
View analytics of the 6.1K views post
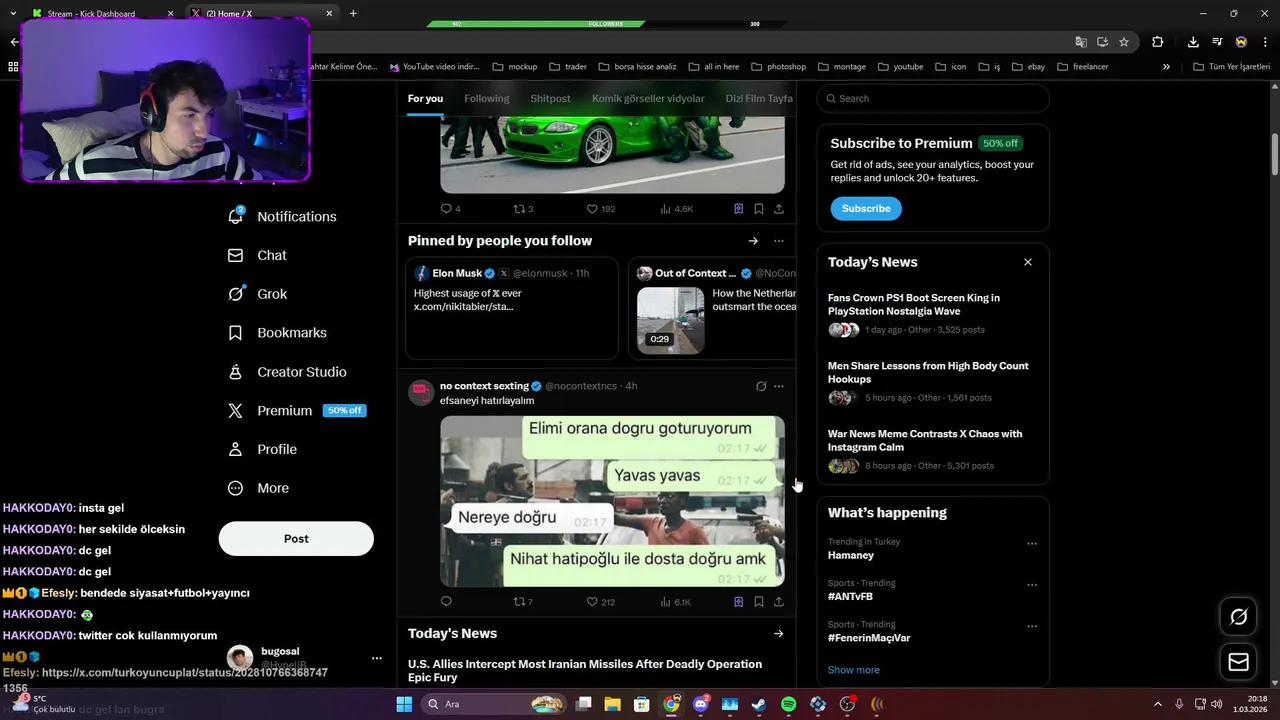coord(676,601)
